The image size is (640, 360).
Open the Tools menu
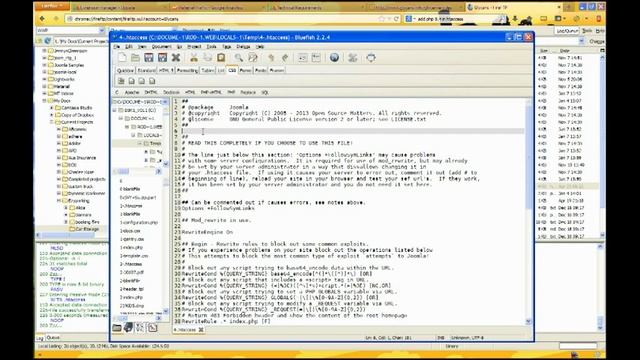(x=211, y=47)
